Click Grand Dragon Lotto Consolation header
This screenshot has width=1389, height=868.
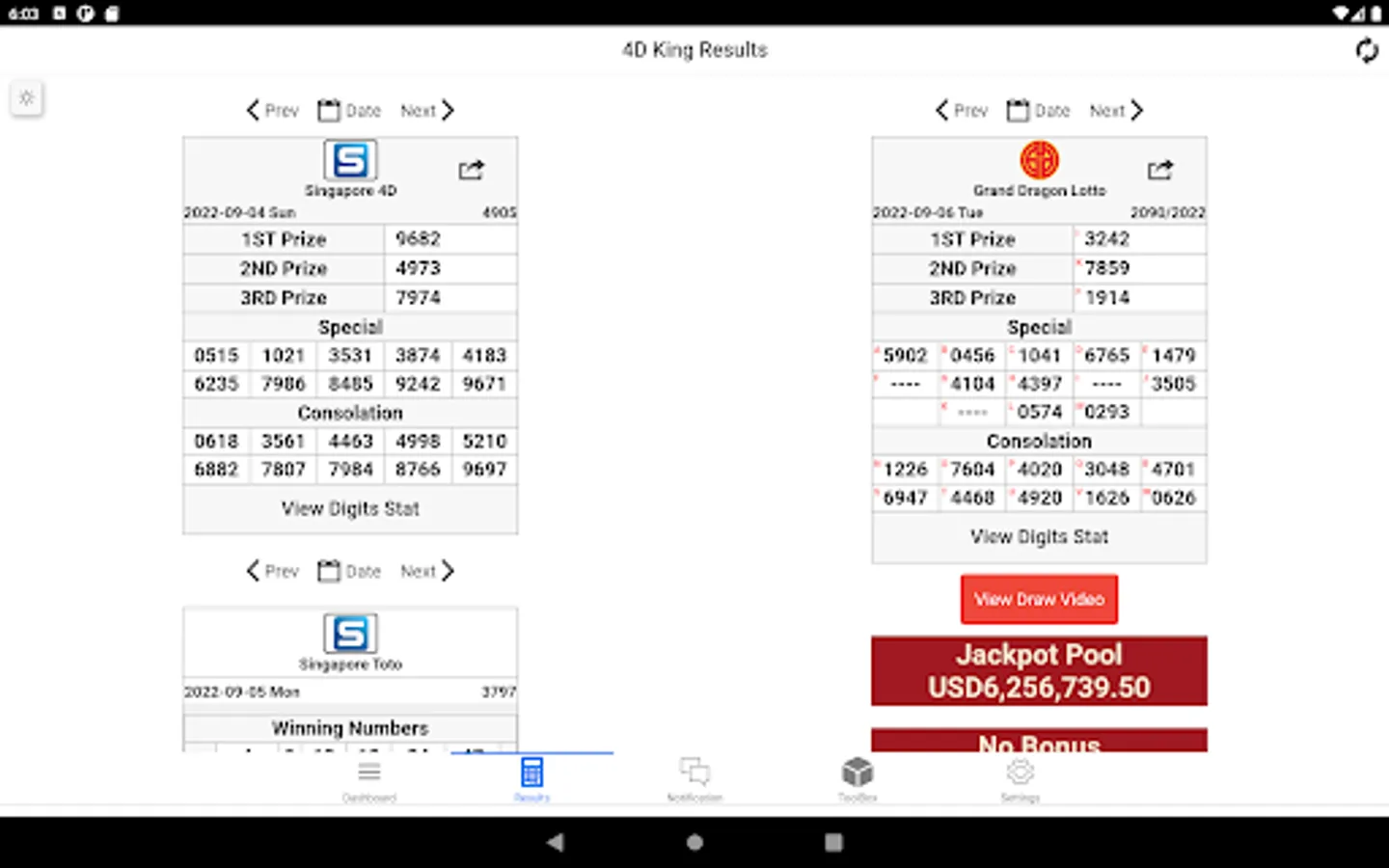coord(1039,441)
